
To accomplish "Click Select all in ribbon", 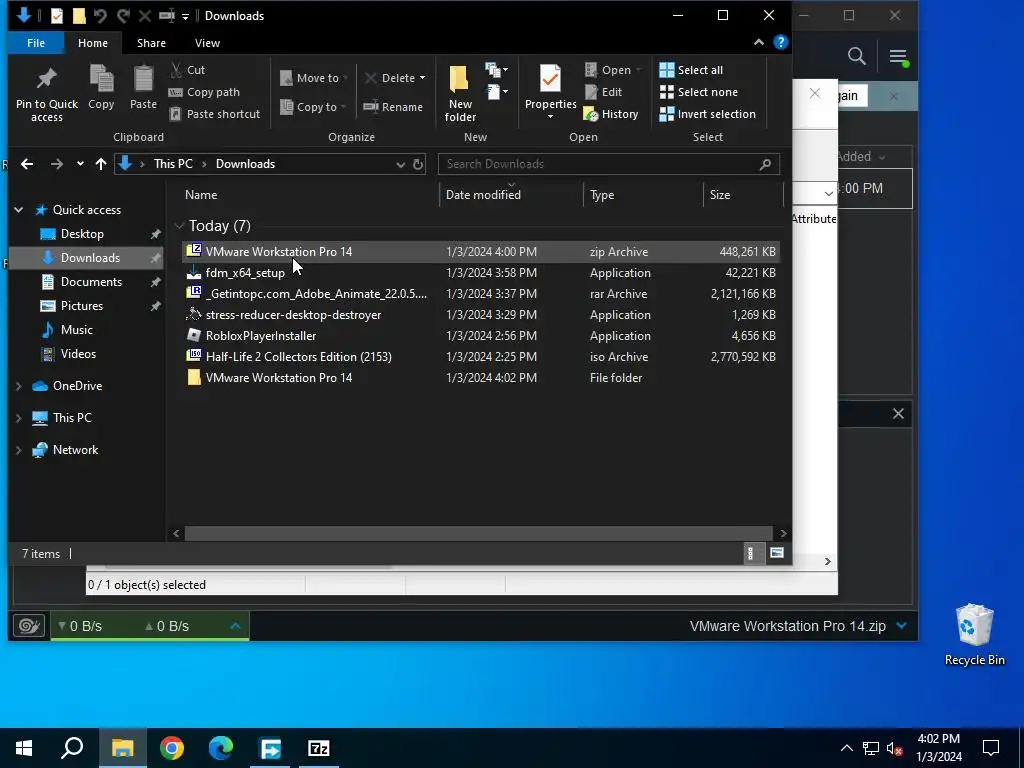I will point(691,70).
